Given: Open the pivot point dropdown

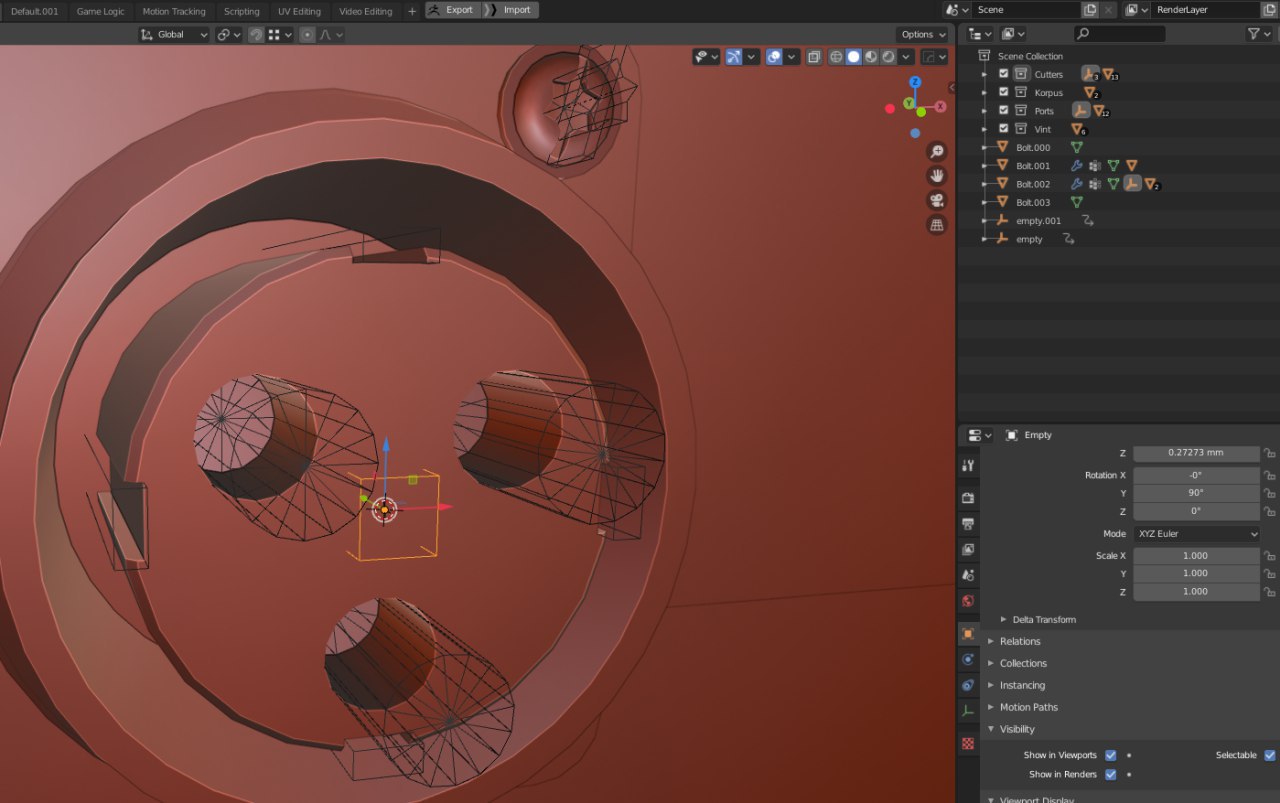Looking at the screenshot, I should pyautogui.click(x=228, y=34).
